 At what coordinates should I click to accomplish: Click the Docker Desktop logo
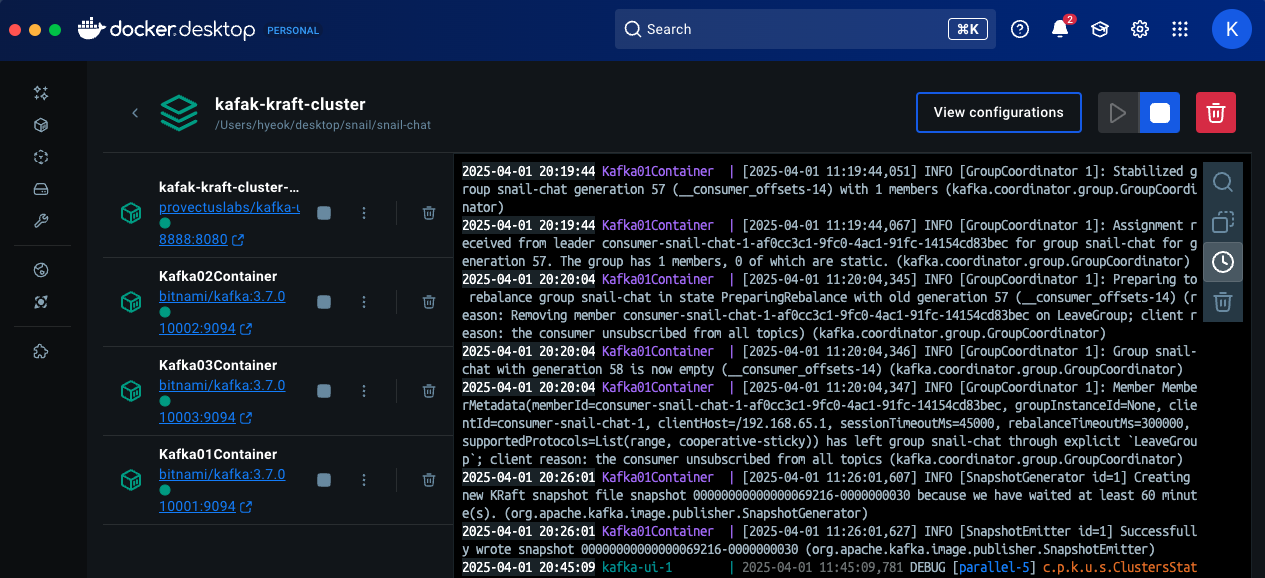pos(165,29)
